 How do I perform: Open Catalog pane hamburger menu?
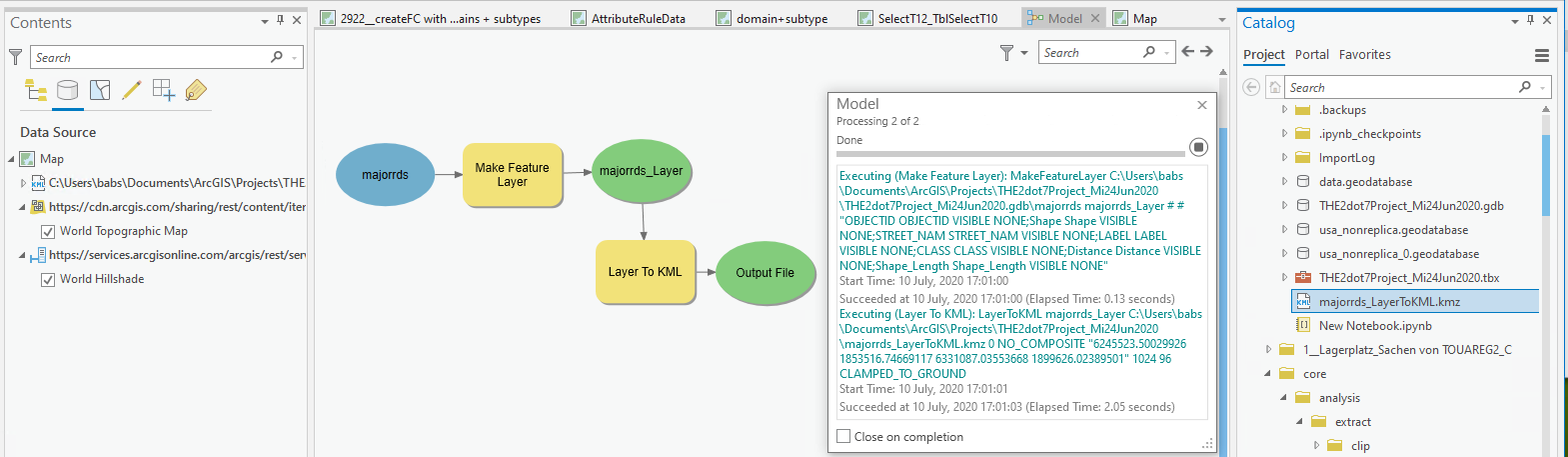[x=1542, y=56]
